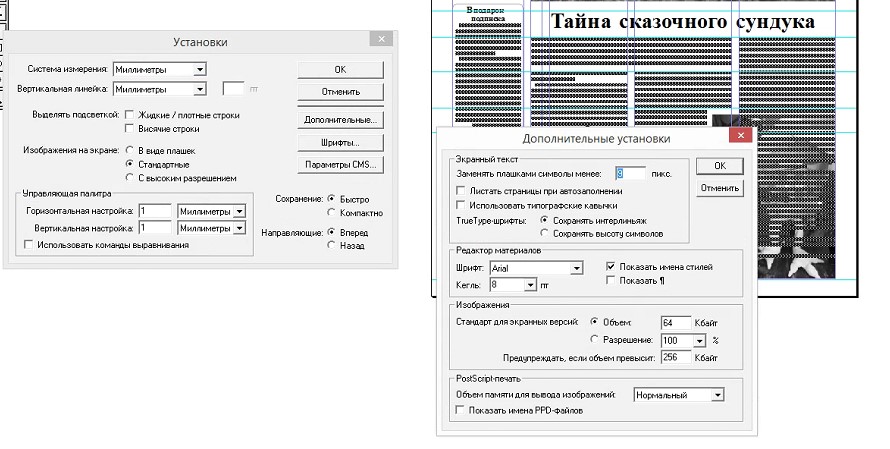
Task: Click OK in the Дополнительные установки dialog
Action: pyautogui.click(x=719, y=165)
